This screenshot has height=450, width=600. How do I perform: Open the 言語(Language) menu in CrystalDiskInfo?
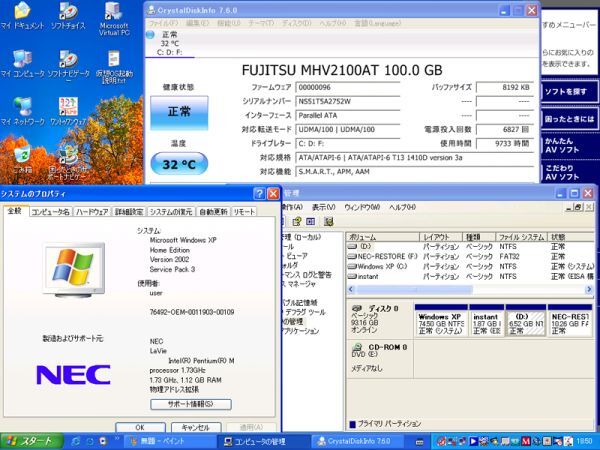click(x=377, y=23)
